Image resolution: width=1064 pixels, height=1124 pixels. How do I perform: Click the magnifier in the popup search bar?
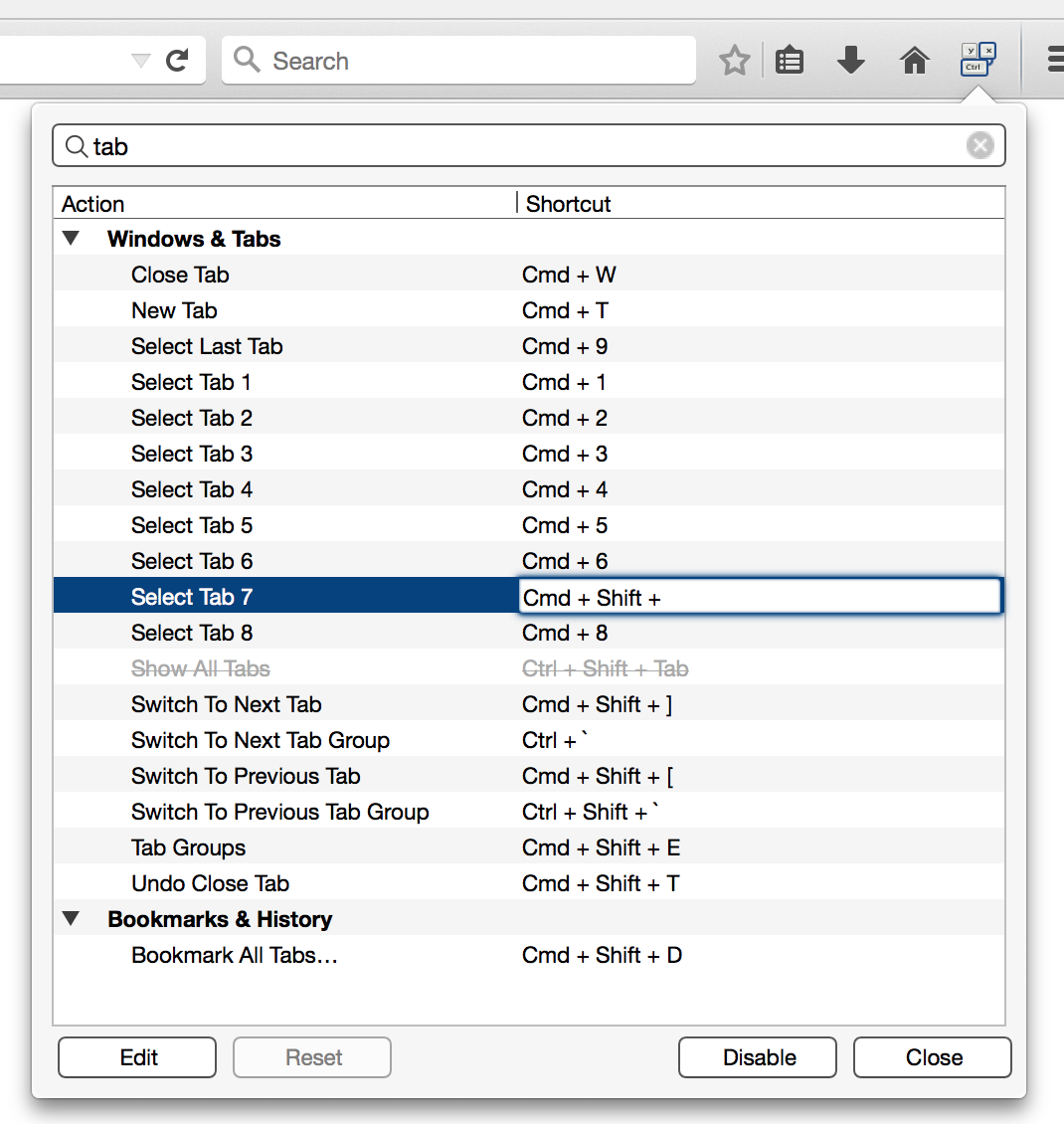pyautogui.click(x=77, y=145)
